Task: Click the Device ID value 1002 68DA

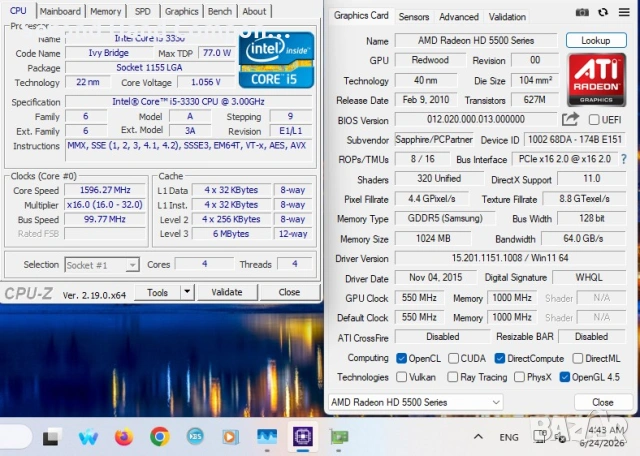Action: click(575, 140)
